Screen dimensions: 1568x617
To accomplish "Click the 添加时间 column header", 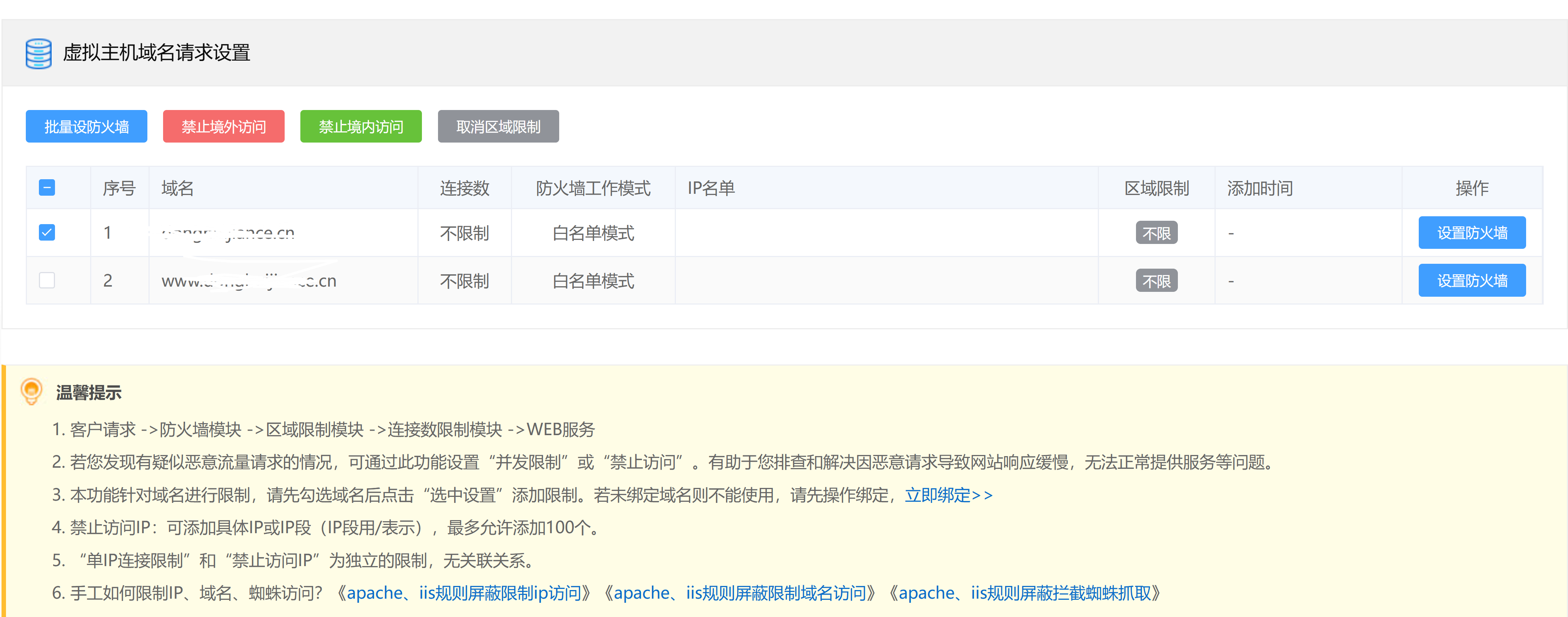I will (1259, 188).
